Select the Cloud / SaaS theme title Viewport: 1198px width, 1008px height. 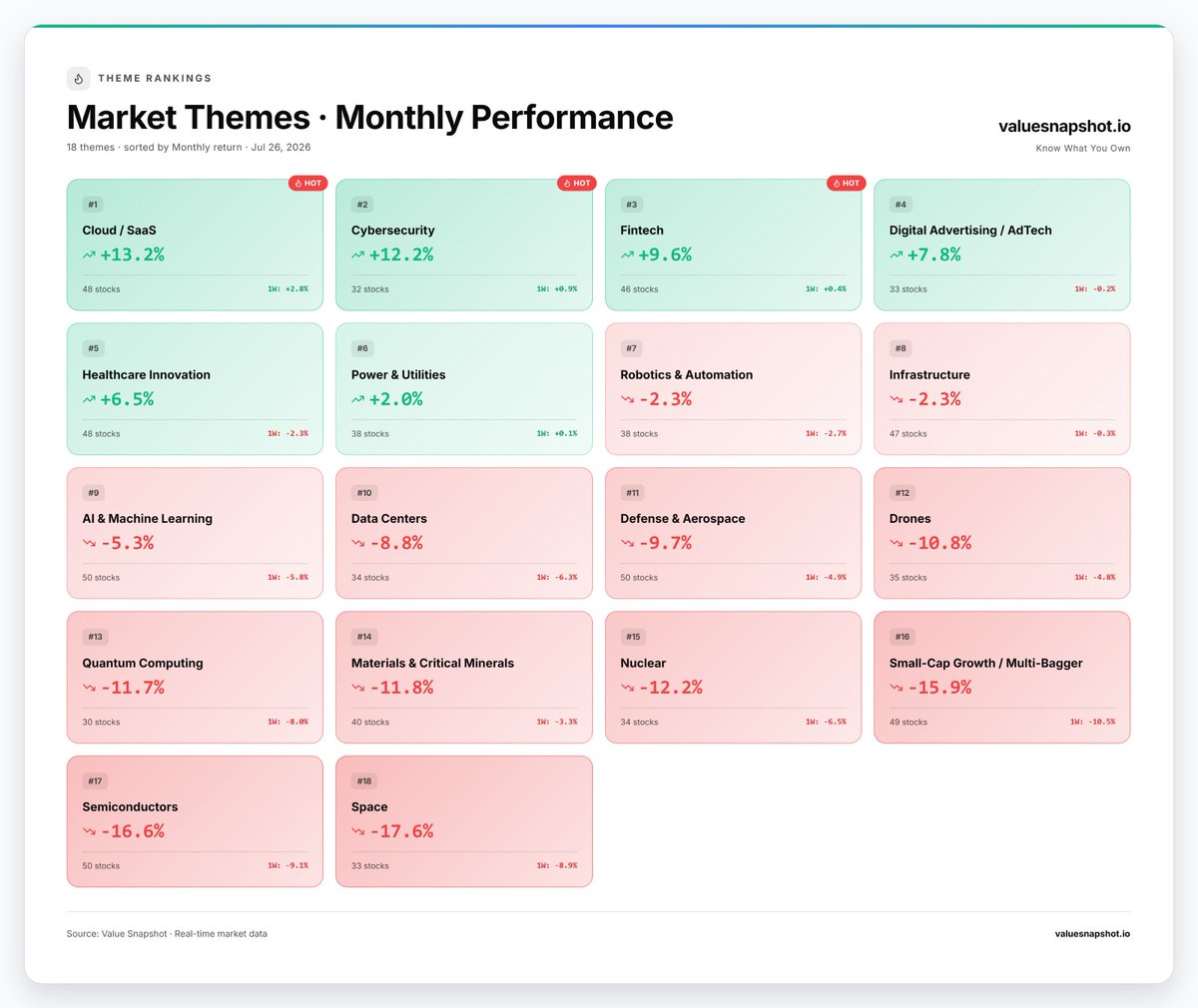(119, 231)
